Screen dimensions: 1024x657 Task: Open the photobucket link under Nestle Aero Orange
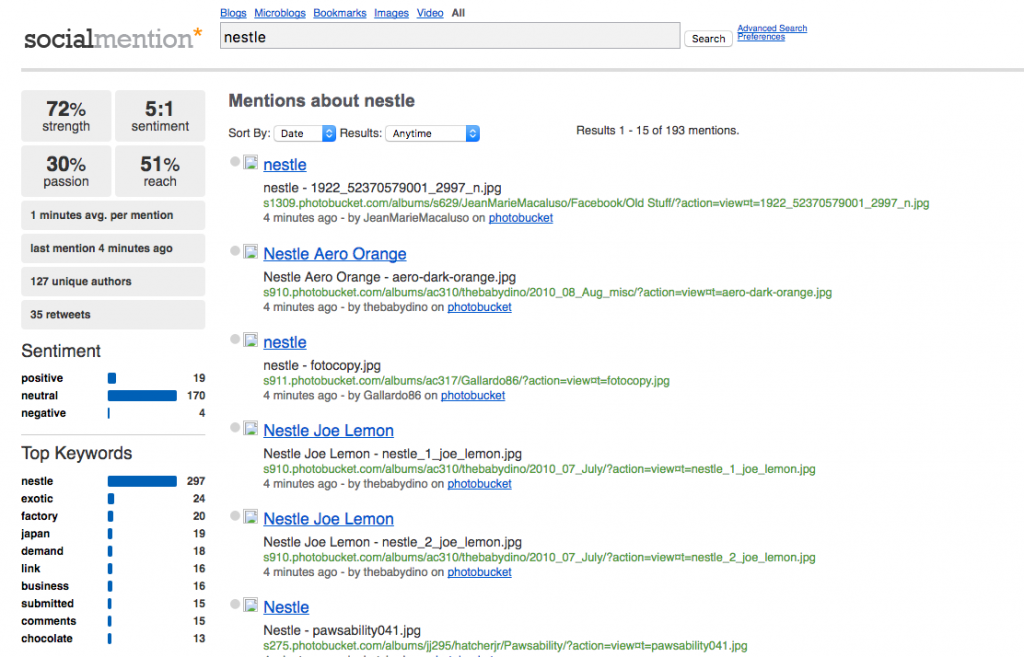(x=479, y=307)
